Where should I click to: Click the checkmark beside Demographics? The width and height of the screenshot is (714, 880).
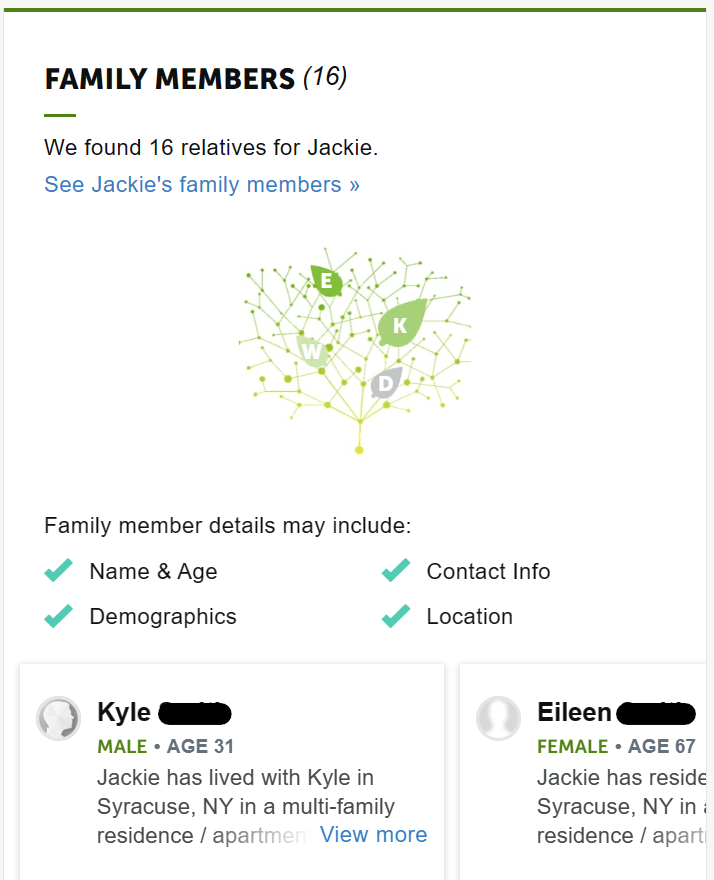pos(58,616)
